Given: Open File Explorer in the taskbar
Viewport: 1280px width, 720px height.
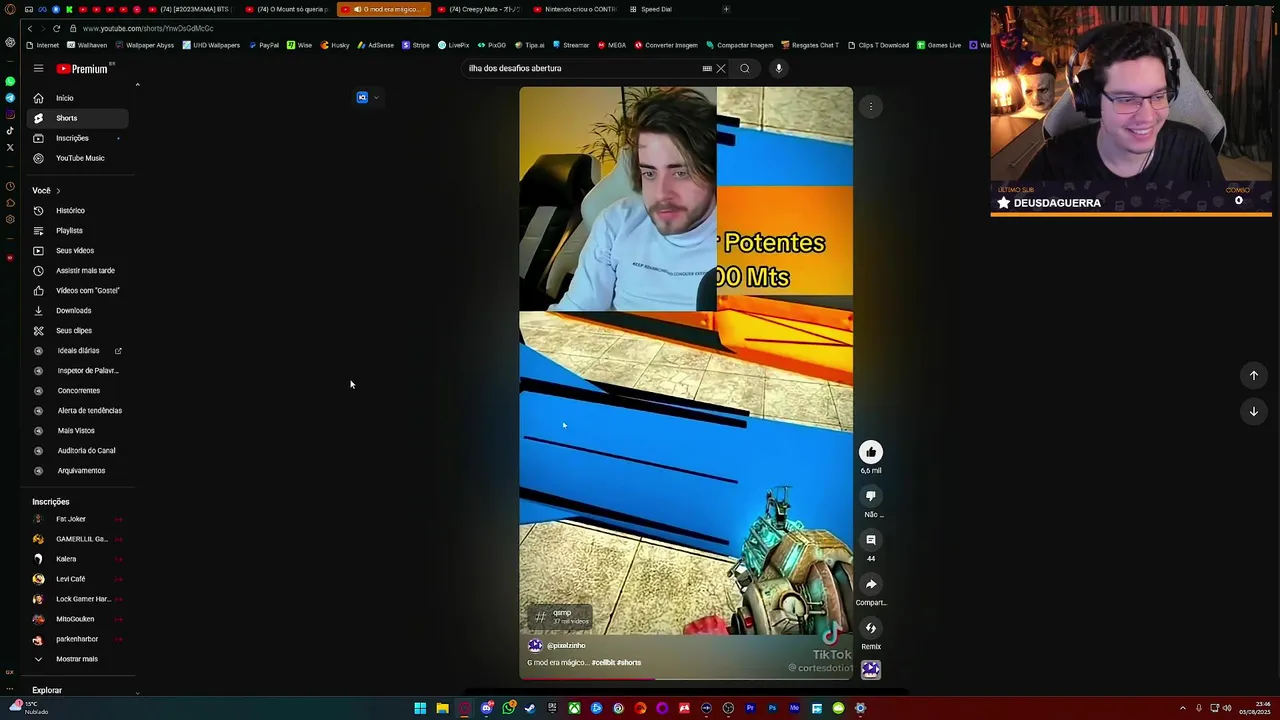Looking at the screenshot, I should coord(442,708).
